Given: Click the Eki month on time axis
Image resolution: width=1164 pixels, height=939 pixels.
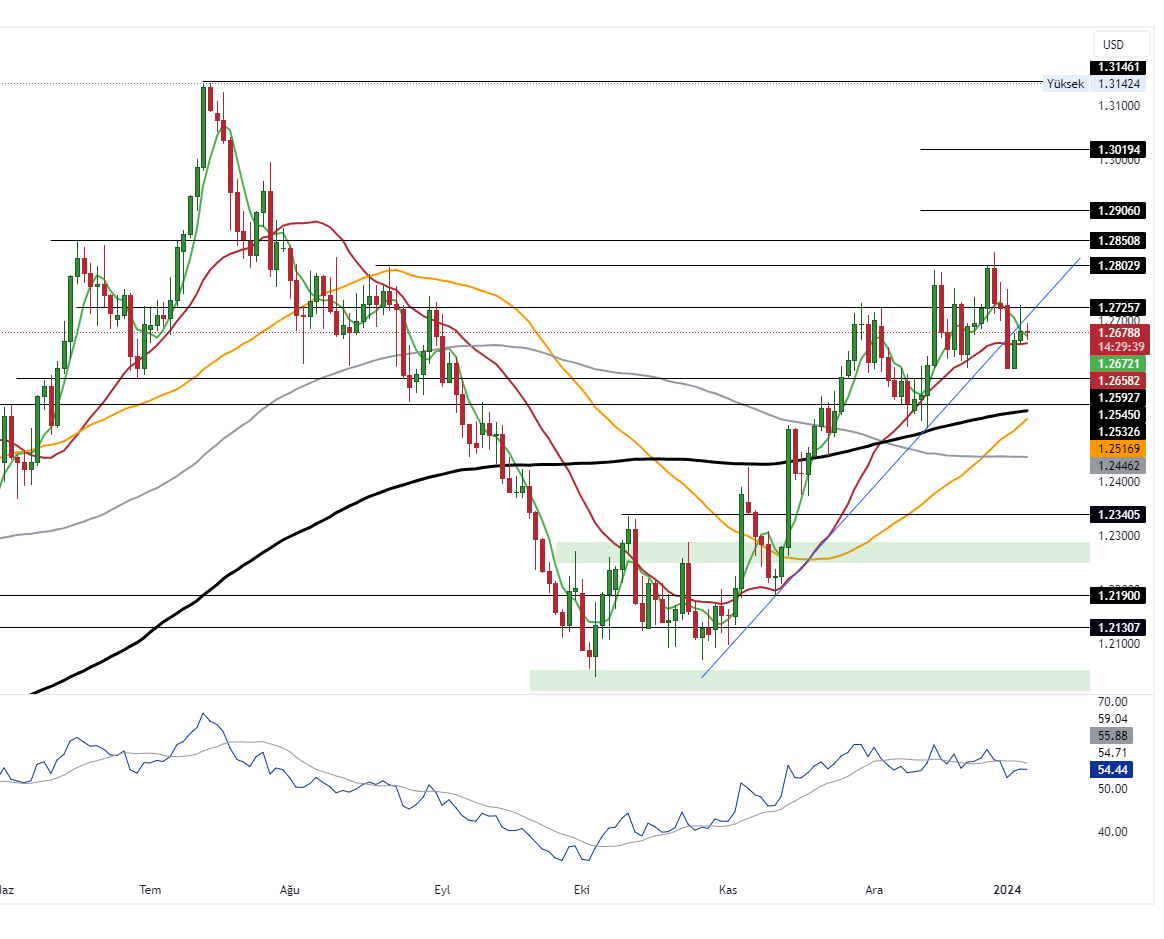Looking at the screenshot, I should point(579,889).
